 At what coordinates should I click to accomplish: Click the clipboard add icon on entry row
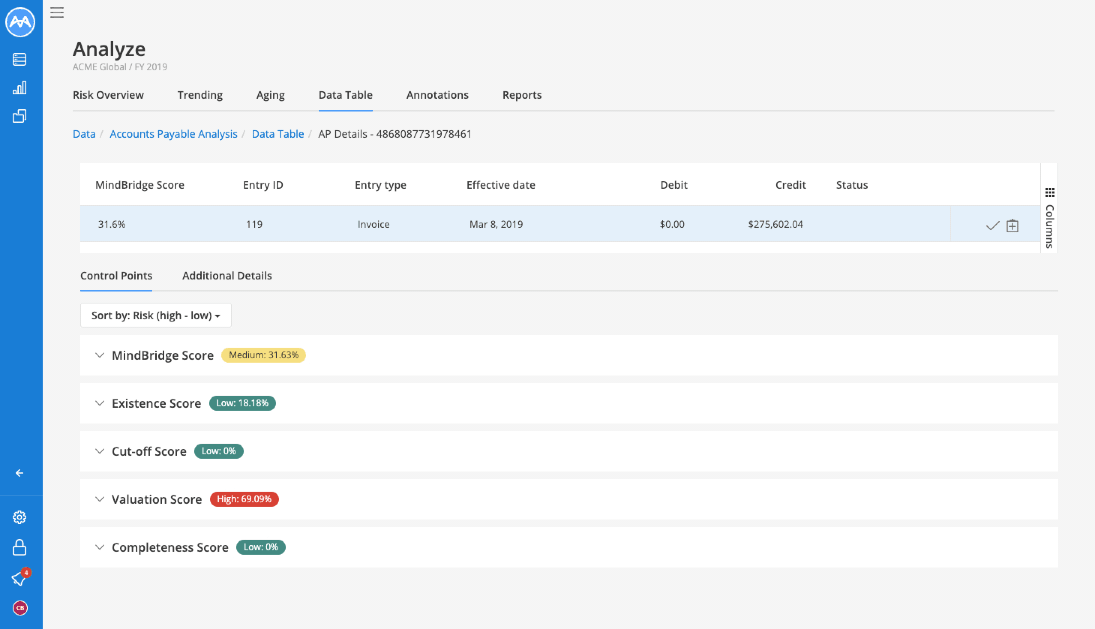click(x=1012, y=226)
